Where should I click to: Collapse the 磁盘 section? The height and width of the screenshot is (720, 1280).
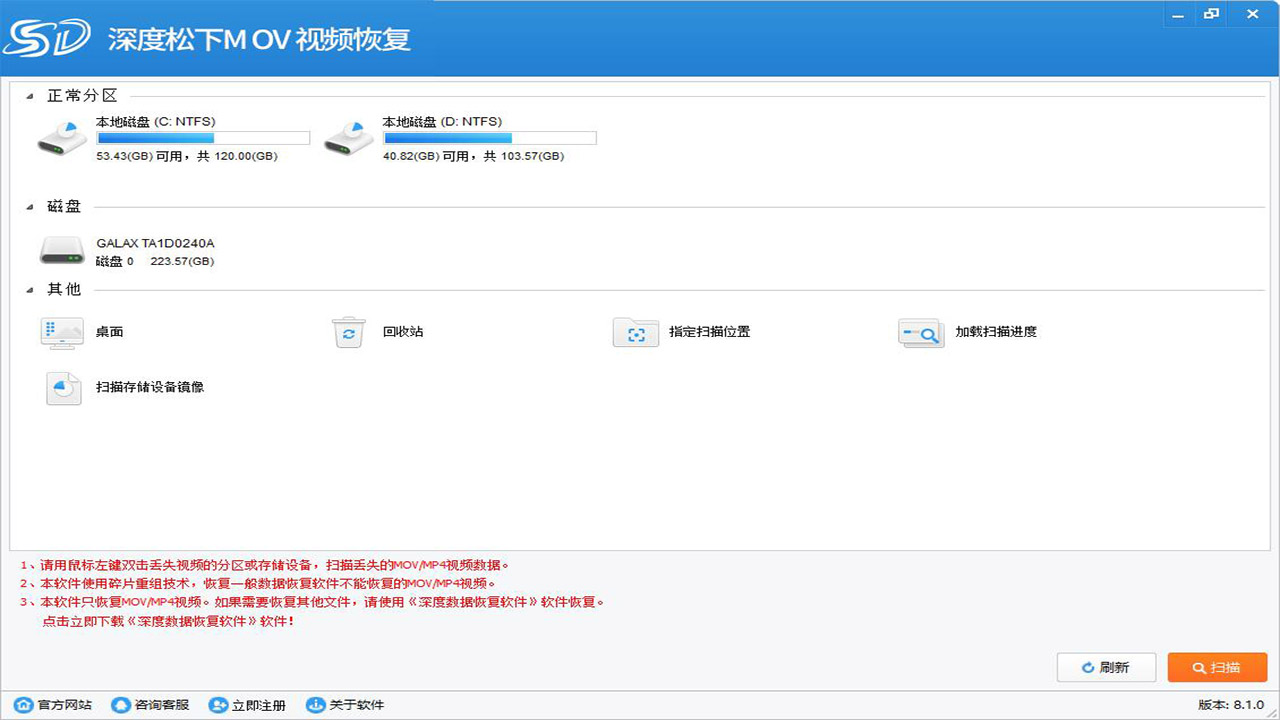30,206
